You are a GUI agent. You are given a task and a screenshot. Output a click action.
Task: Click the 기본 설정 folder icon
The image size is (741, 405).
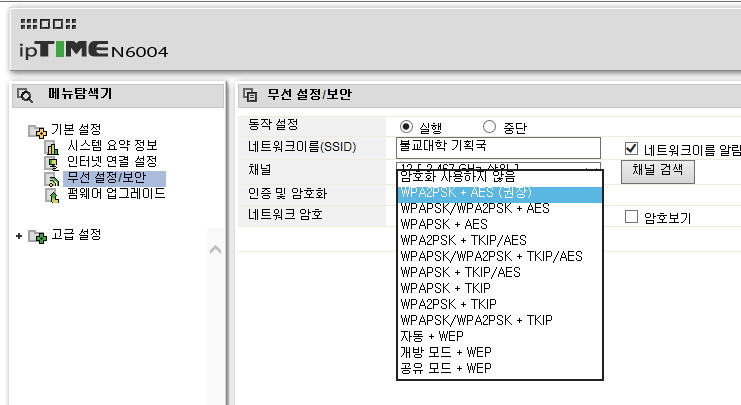click(37, 131)
